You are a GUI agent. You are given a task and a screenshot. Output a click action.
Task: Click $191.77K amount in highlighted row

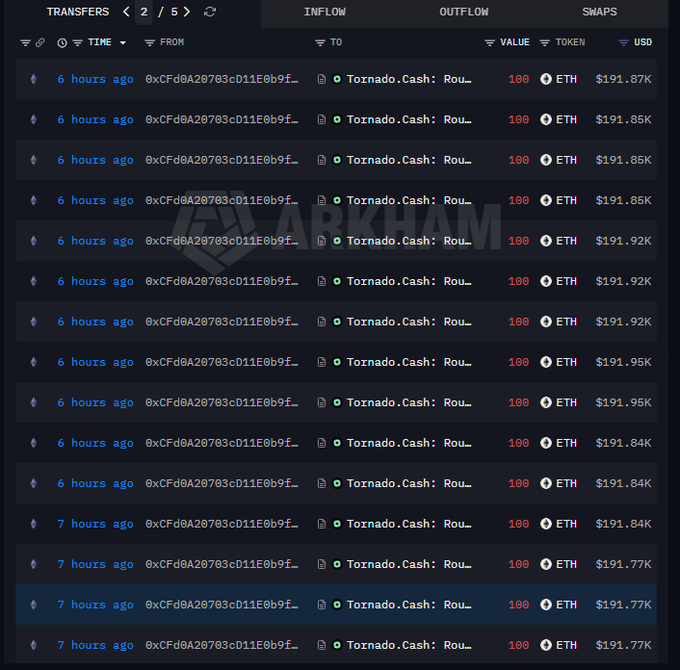coord(623,605)
